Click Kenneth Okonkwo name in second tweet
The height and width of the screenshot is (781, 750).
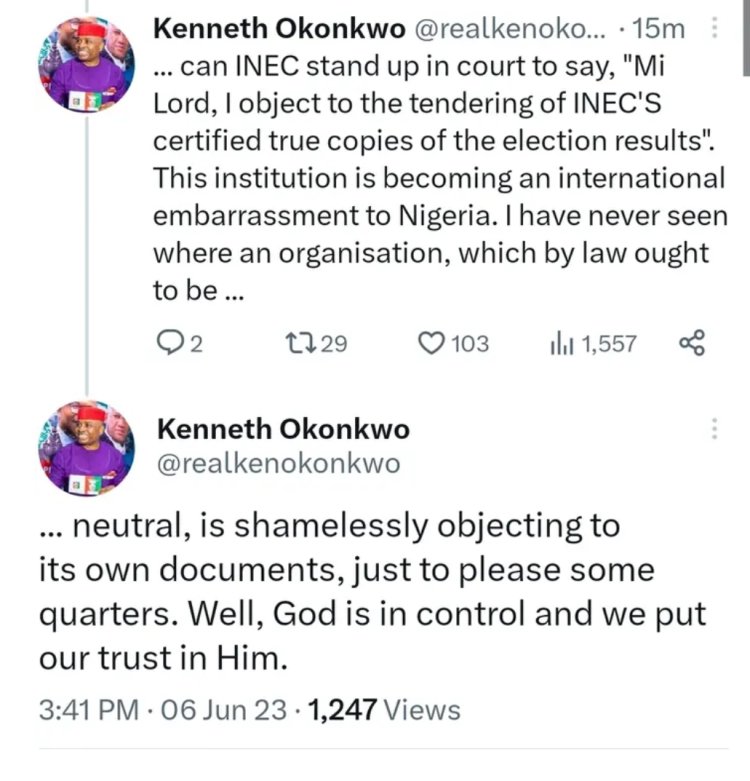pyautogui.click(x=283, y=429)
